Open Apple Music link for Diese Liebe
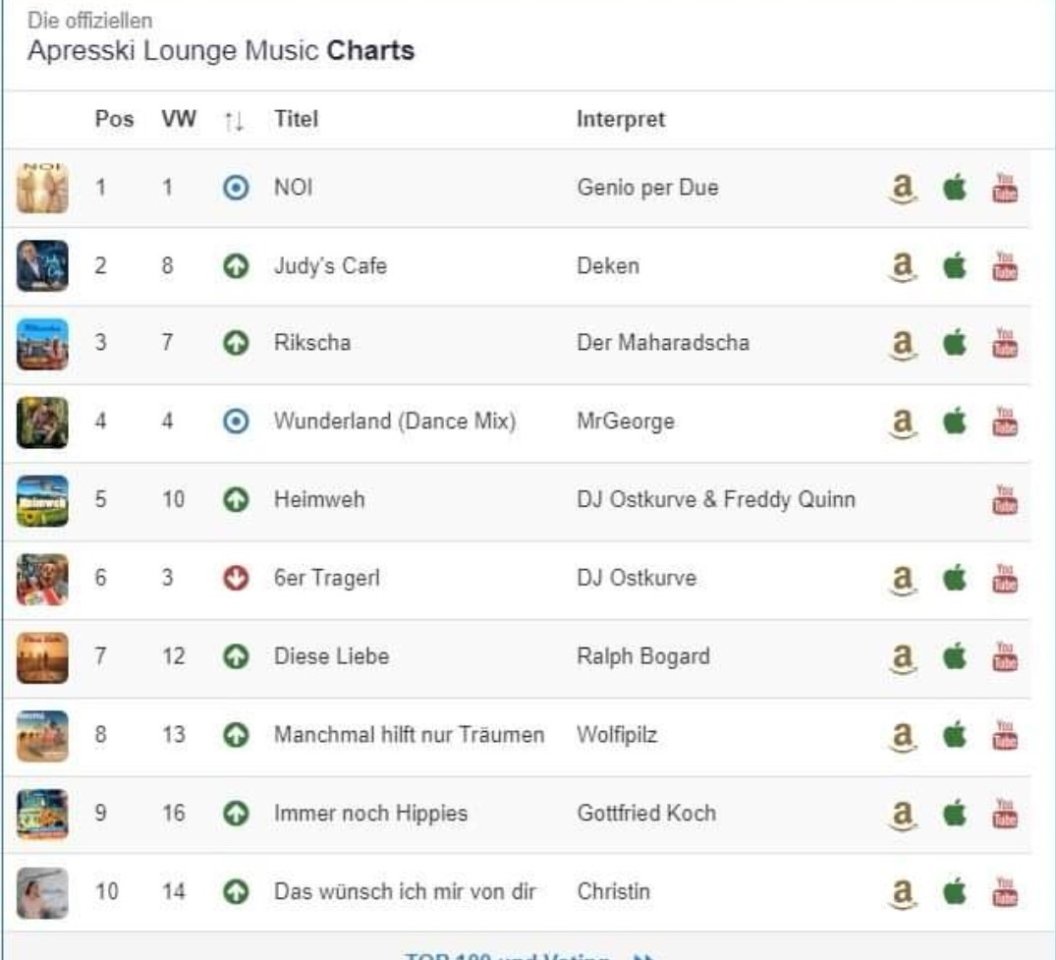 [955, 656]
